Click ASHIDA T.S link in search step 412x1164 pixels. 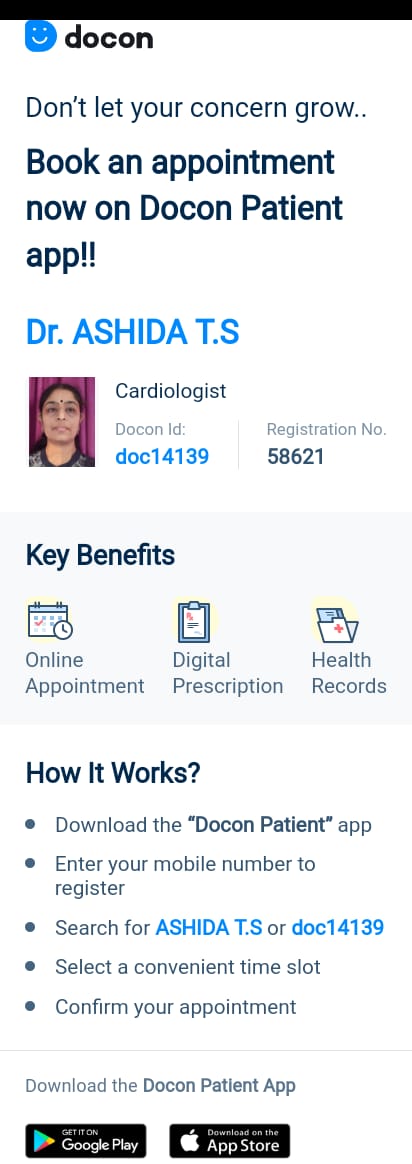[209, 927]
